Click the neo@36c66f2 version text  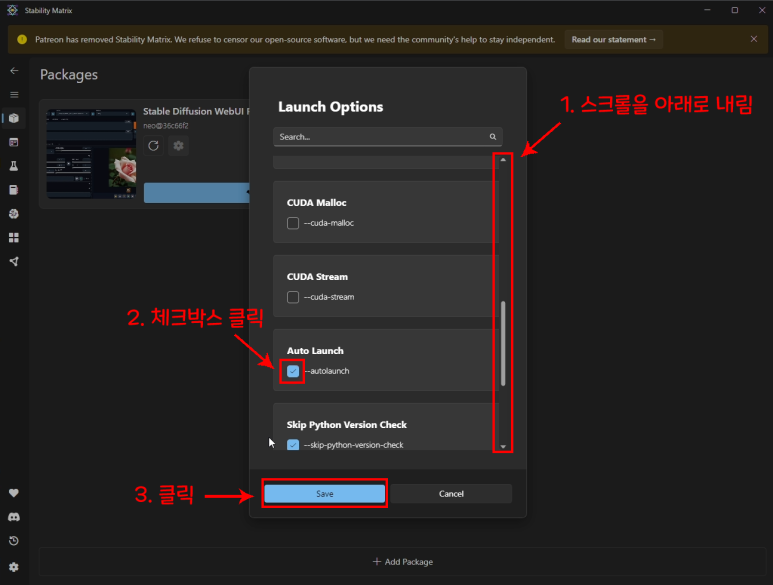[x=166, y=126]
